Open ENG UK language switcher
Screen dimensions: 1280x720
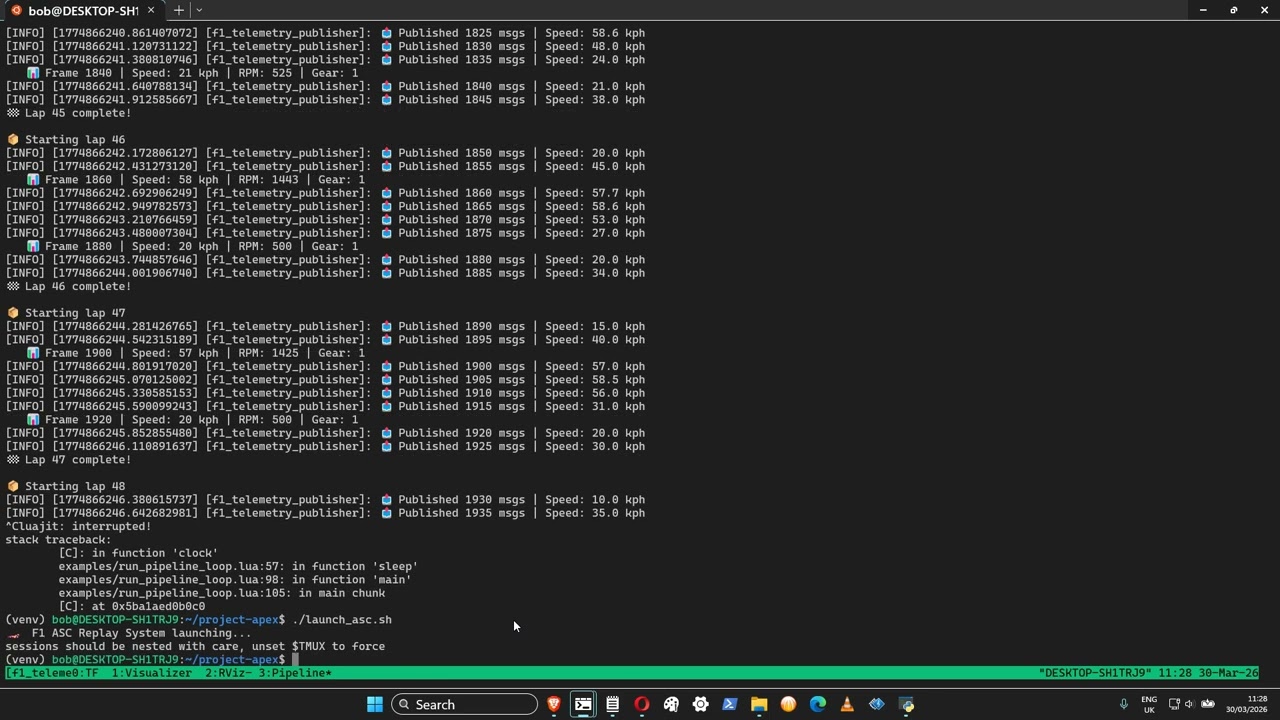pyautogui.click(x=1149, y=704)
